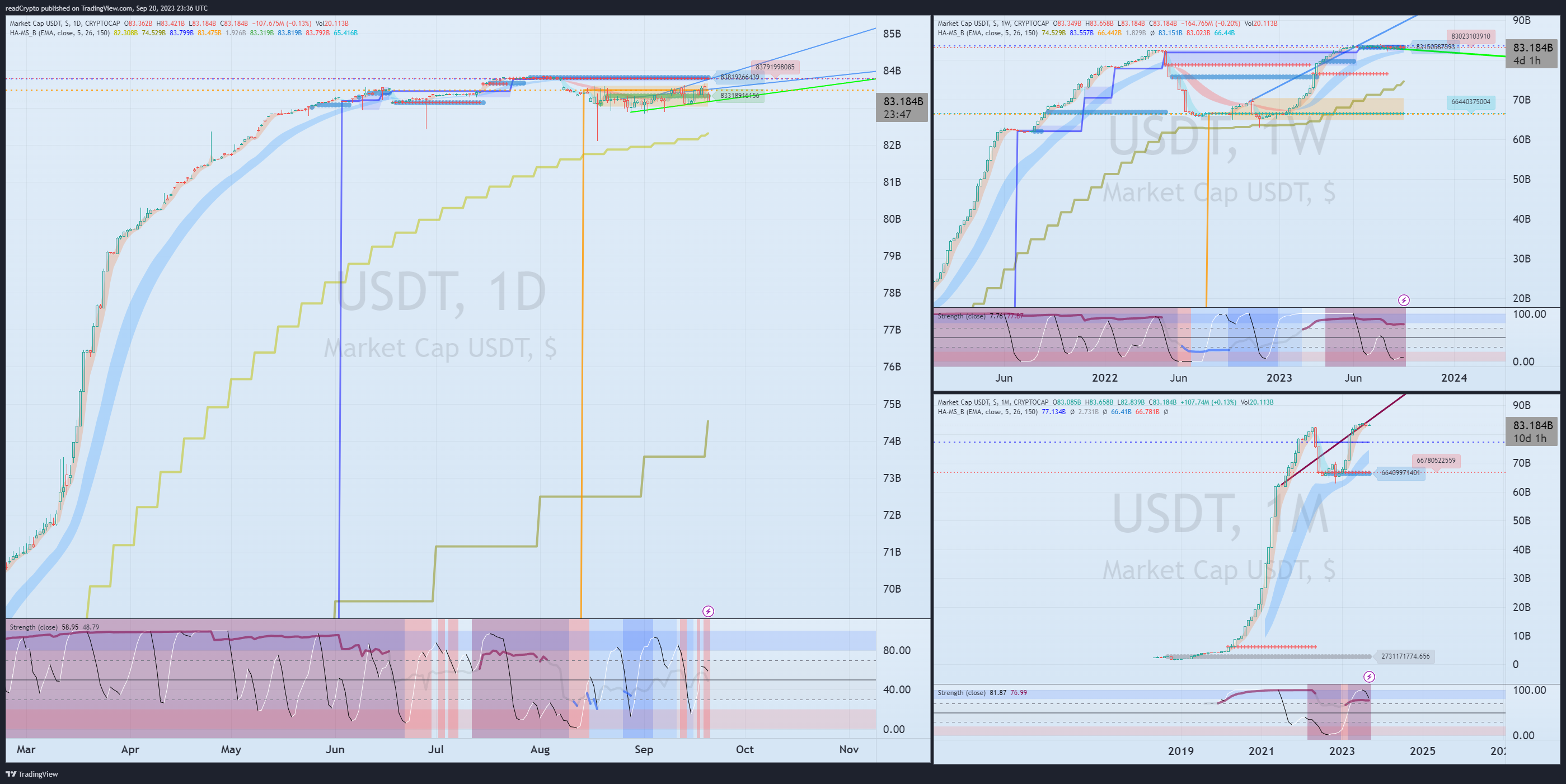Click the 2024 label on the 1W time axis
The image size is (1566, 784).
1454,377
